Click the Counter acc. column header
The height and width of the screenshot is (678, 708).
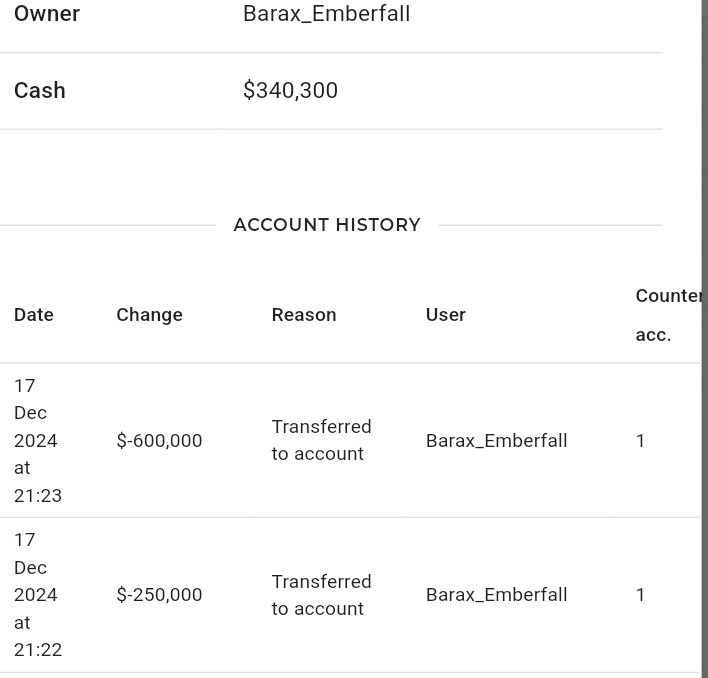668,315
